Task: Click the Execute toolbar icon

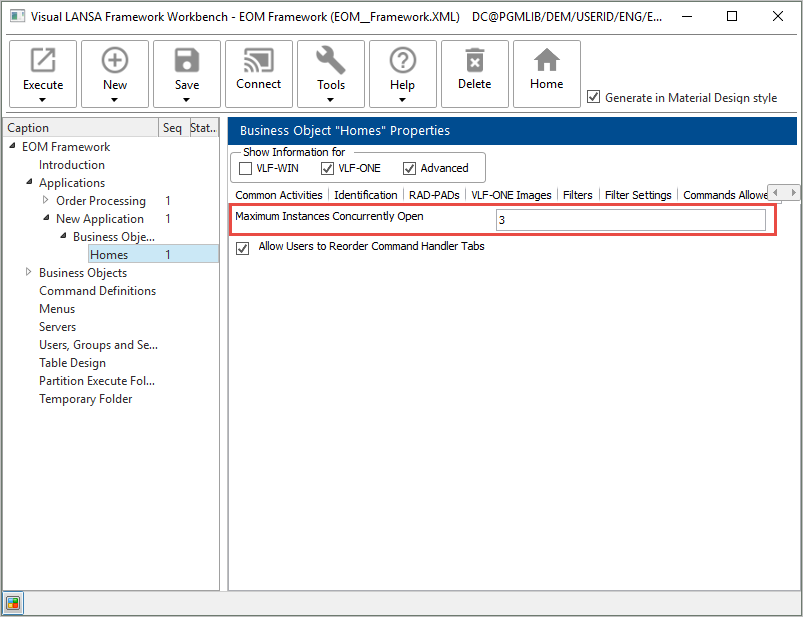Action: click(x=43, y=62)
